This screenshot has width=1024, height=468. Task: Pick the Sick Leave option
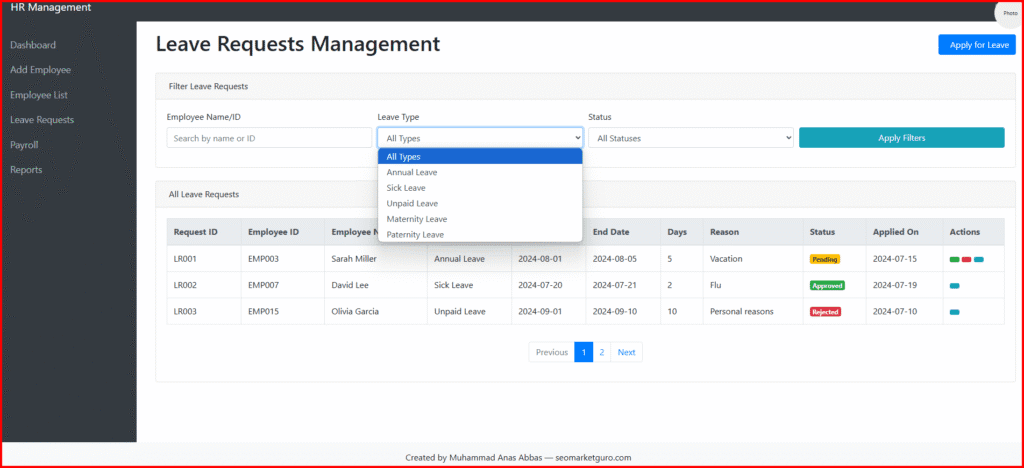408,187
